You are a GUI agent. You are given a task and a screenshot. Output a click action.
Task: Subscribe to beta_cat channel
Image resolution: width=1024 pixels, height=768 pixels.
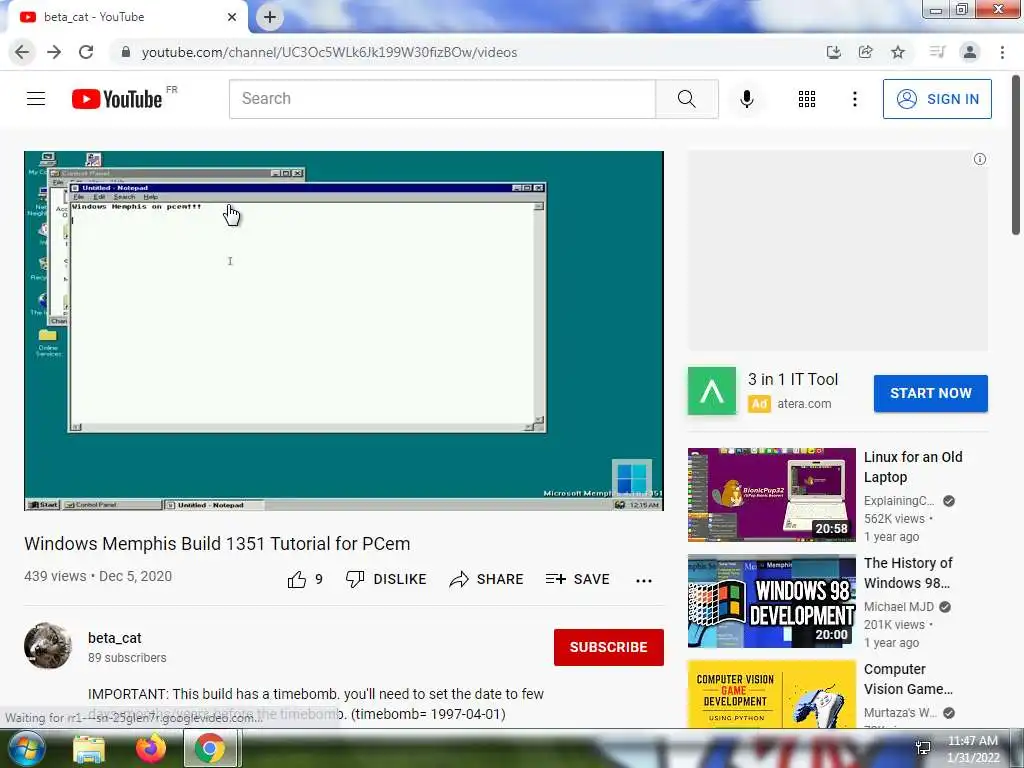pyautogui.click(x=609, y=647)
